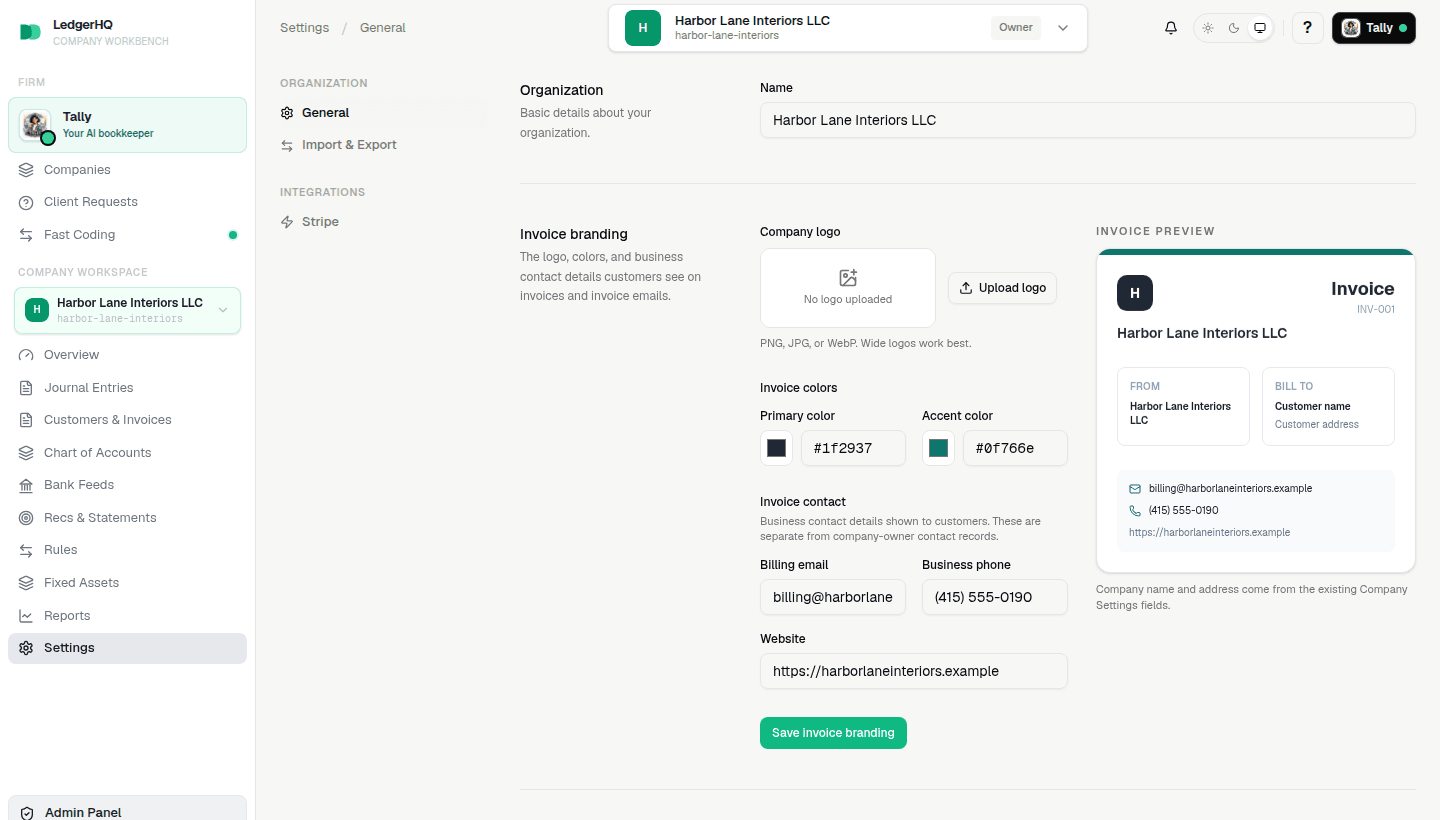The height and width of the screenshot is (820, 1440).
Task: Open Client Requests in sidebar
Action: point(127,202)
